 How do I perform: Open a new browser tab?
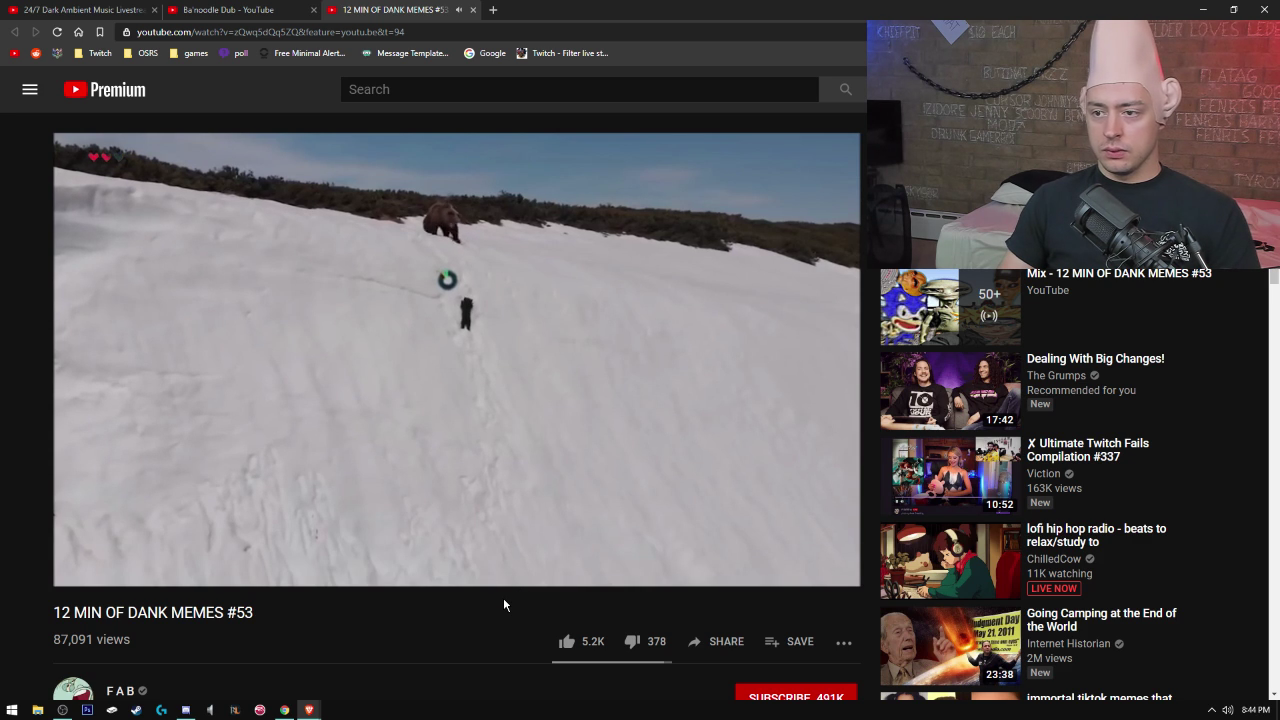click(493, 10)
